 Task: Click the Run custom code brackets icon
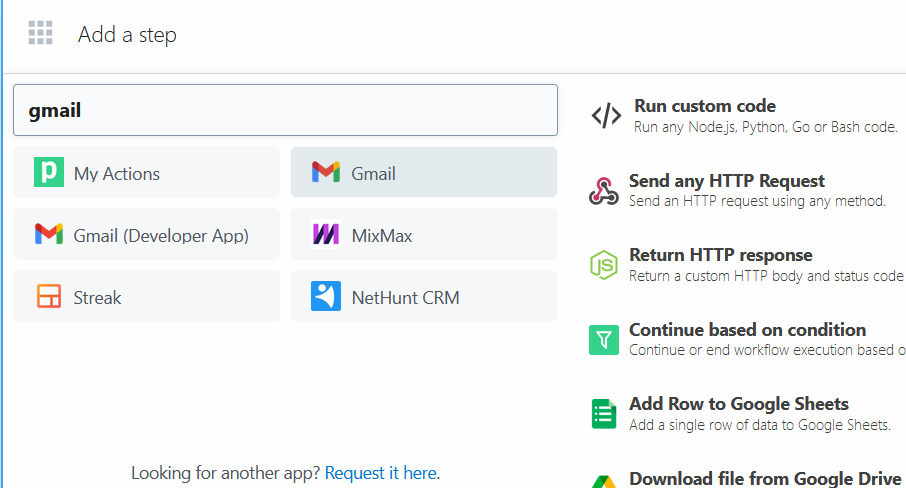[606, 116]
